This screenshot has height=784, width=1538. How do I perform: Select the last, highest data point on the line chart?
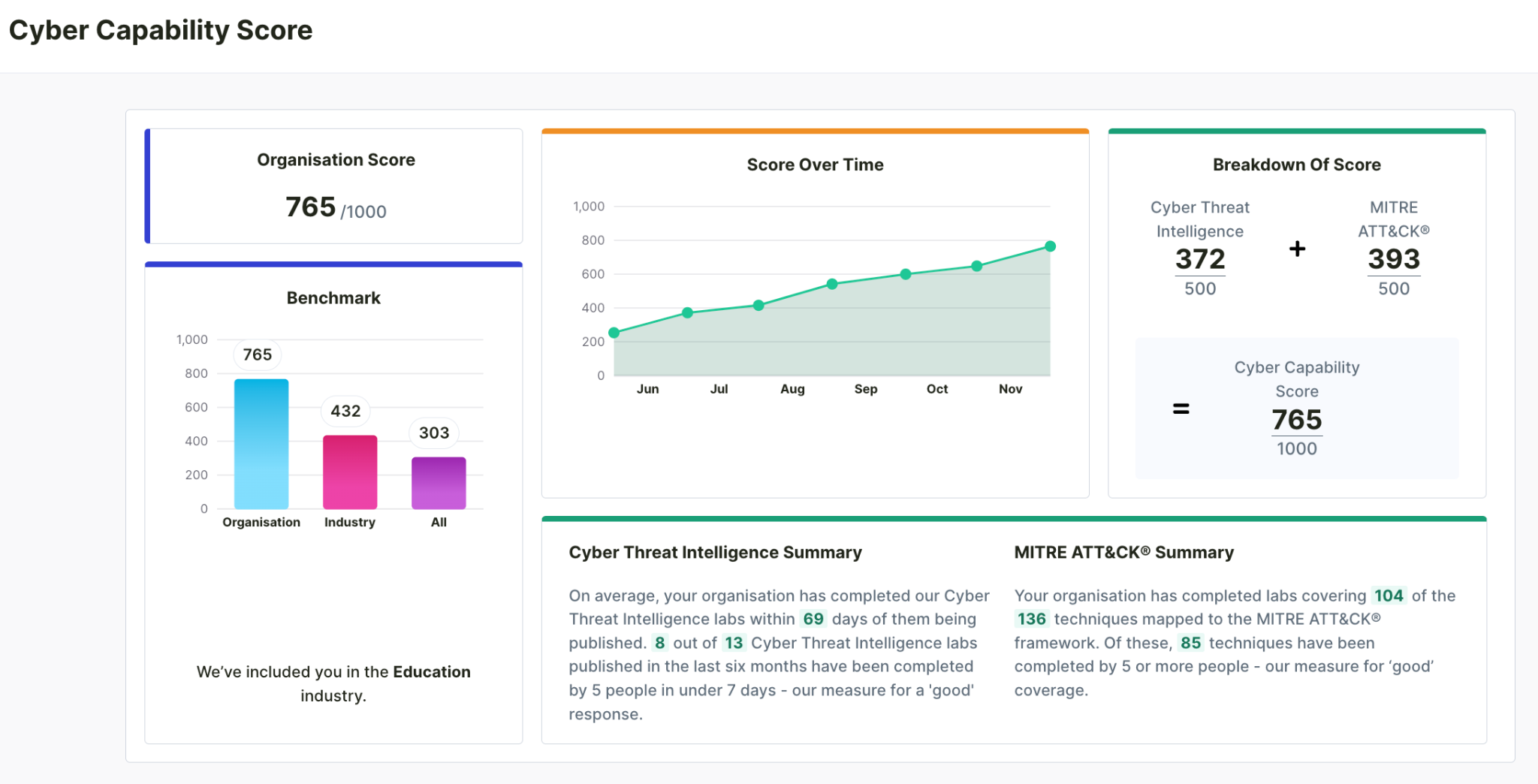click(1050, 246)
